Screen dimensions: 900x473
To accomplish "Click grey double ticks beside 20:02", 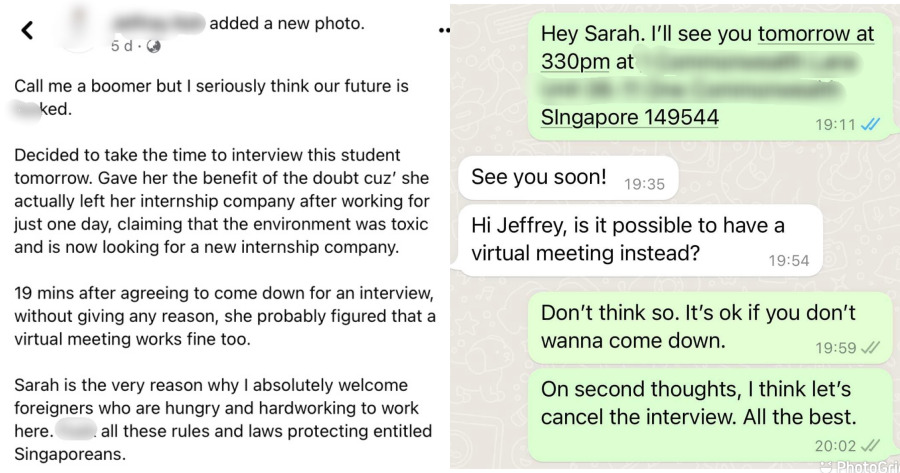I will (870, 445).
